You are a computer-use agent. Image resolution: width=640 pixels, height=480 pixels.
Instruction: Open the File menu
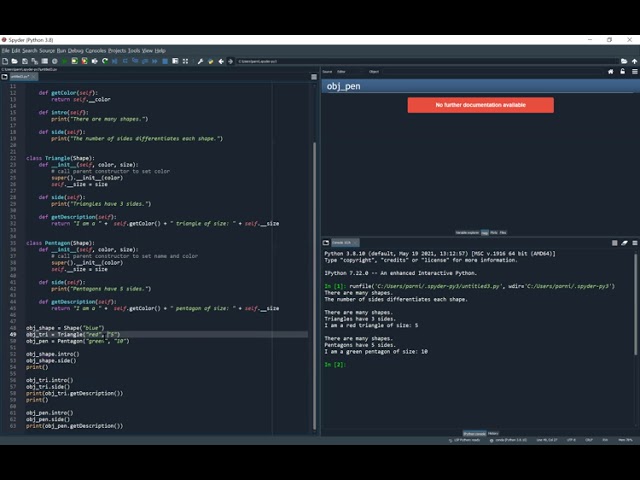pos(6,51)
